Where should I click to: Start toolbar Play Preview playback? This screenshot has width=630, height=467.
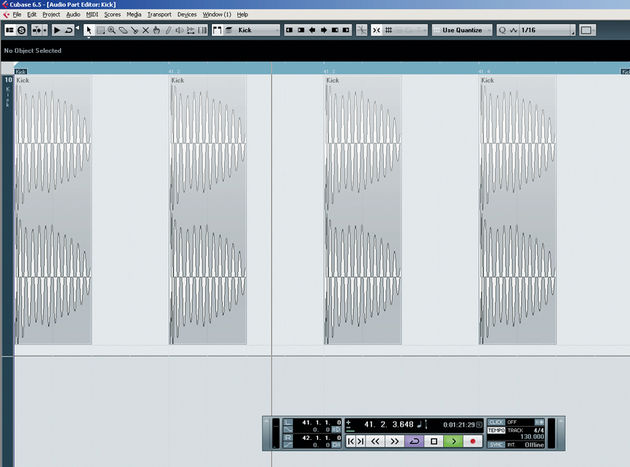point(57,30)
